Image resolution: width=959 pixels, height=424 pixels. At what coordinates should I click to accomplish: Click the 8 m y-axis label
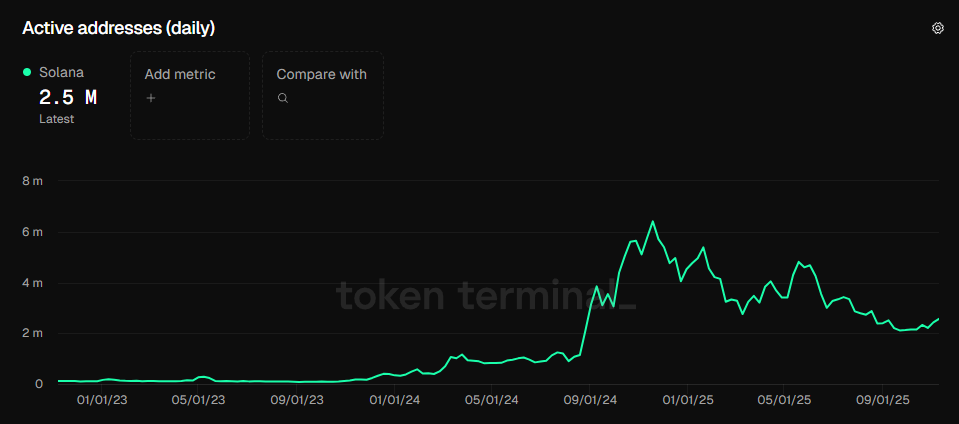(32, 182)
